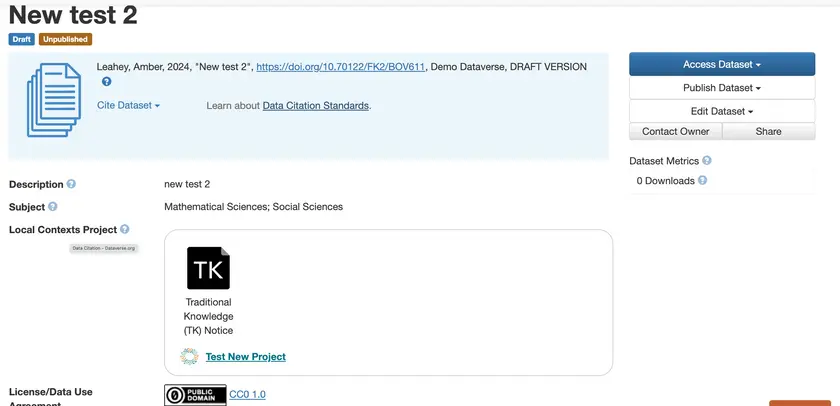Click the Traditional Knowledge TK Notice icon
This screenshot has height=406, width=840.
click(x=208, y=268)
